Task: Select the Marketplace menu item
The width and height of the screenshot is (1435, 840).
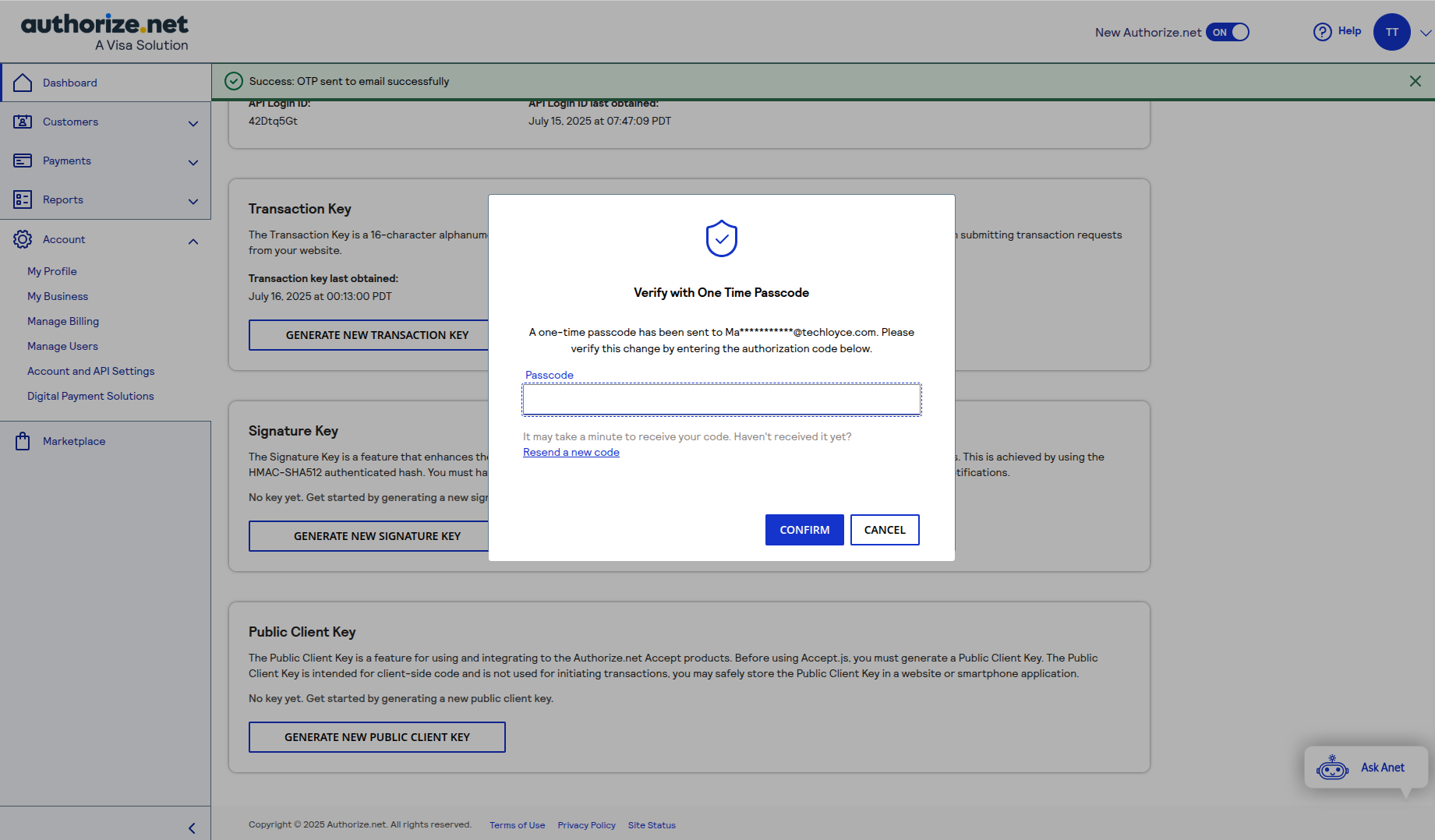Action: pyautogui.click(x=105, y=441)
